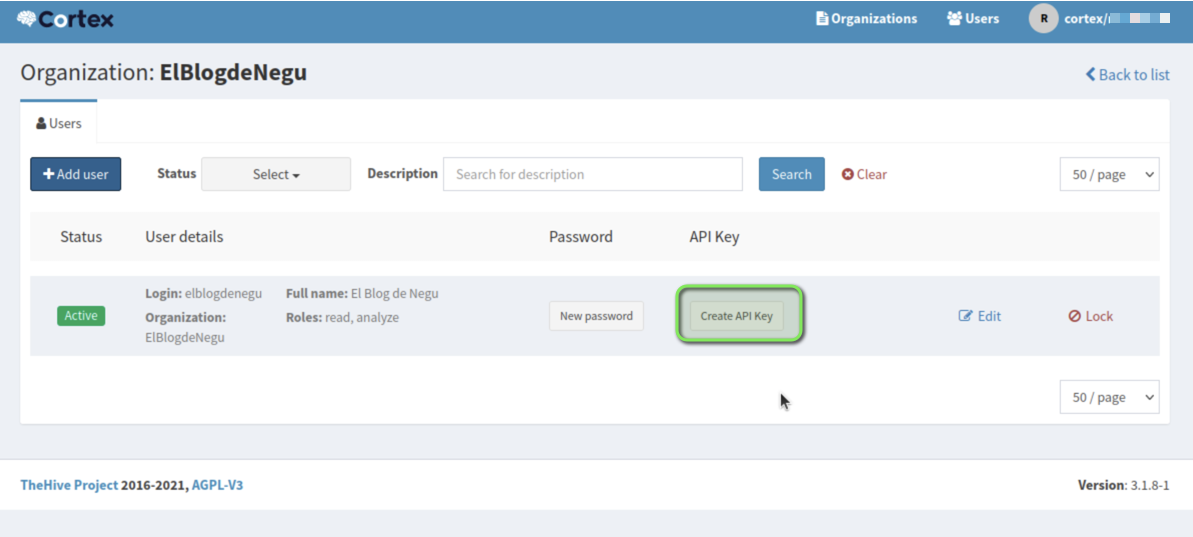Clear the search filters
This screenshot has width=1193, height=537.
[x=864, y=174]
